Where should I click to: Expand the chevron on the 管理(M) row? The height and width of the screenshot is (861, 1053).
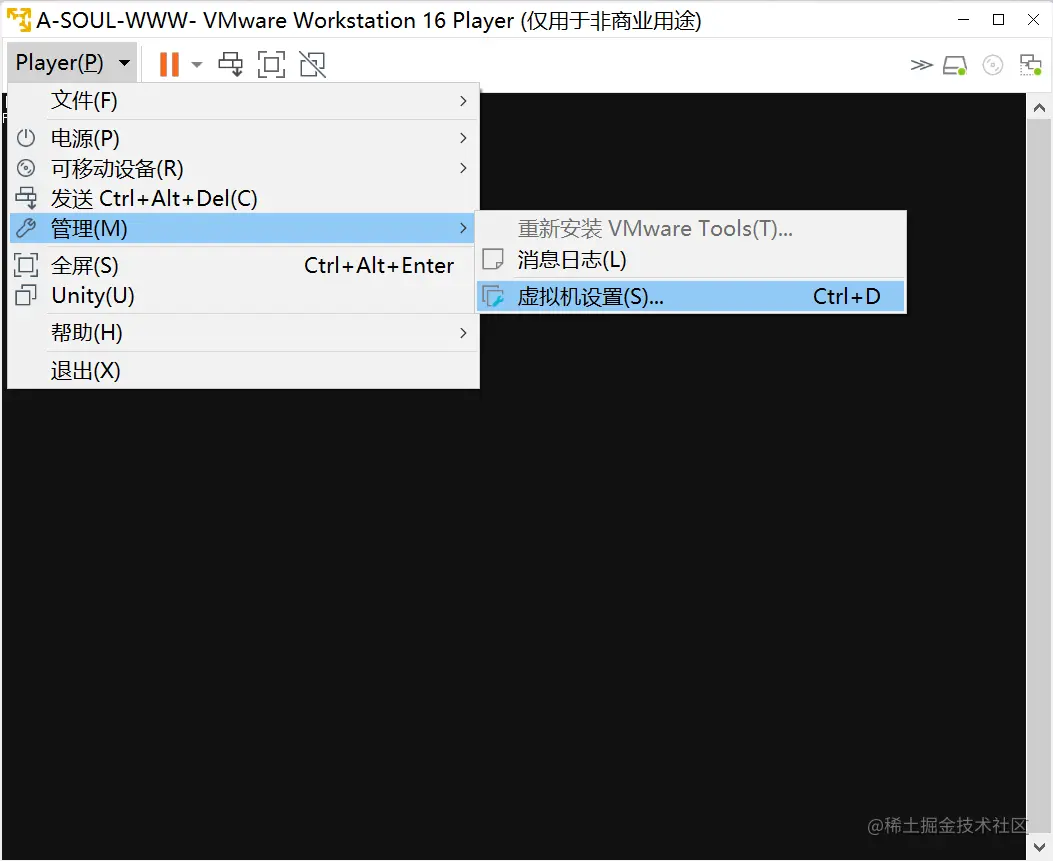tap(463, 228)
